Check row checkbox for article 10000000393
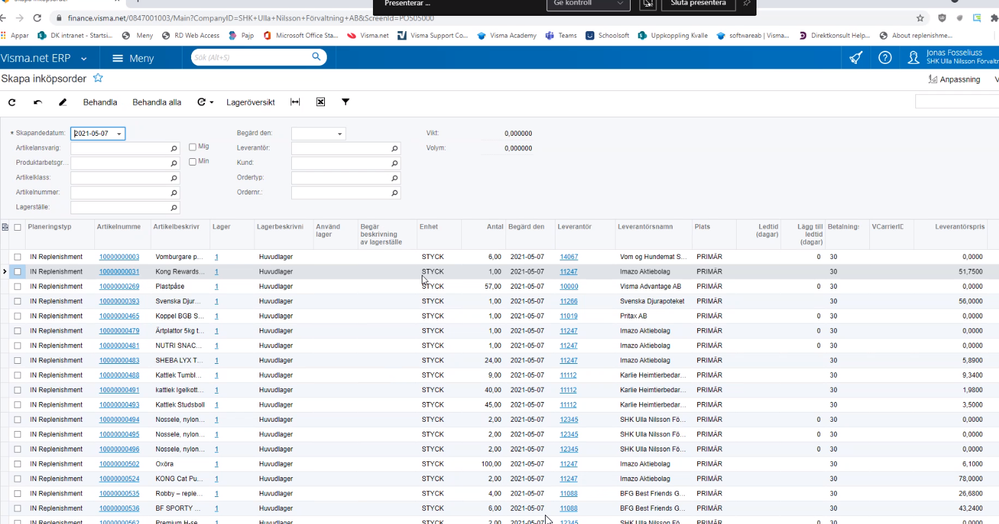Viewport: 999px width, 524px height. [x=18, y=301]
